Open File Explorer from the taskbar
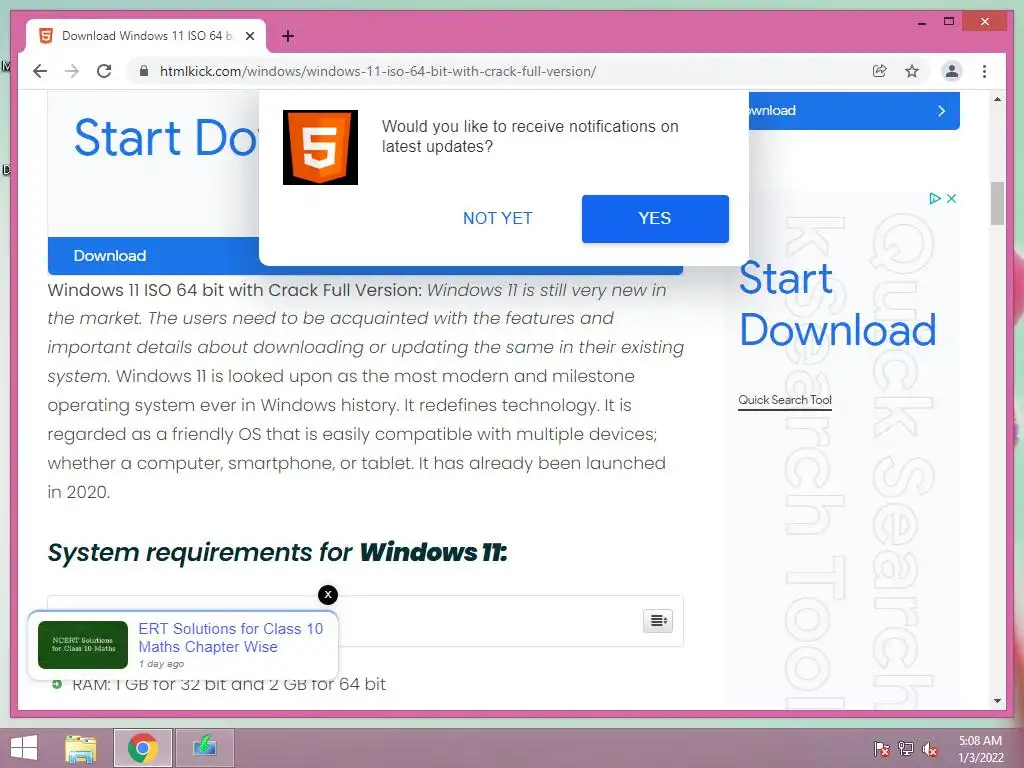The image size is (1024, 768). (81, 748)
